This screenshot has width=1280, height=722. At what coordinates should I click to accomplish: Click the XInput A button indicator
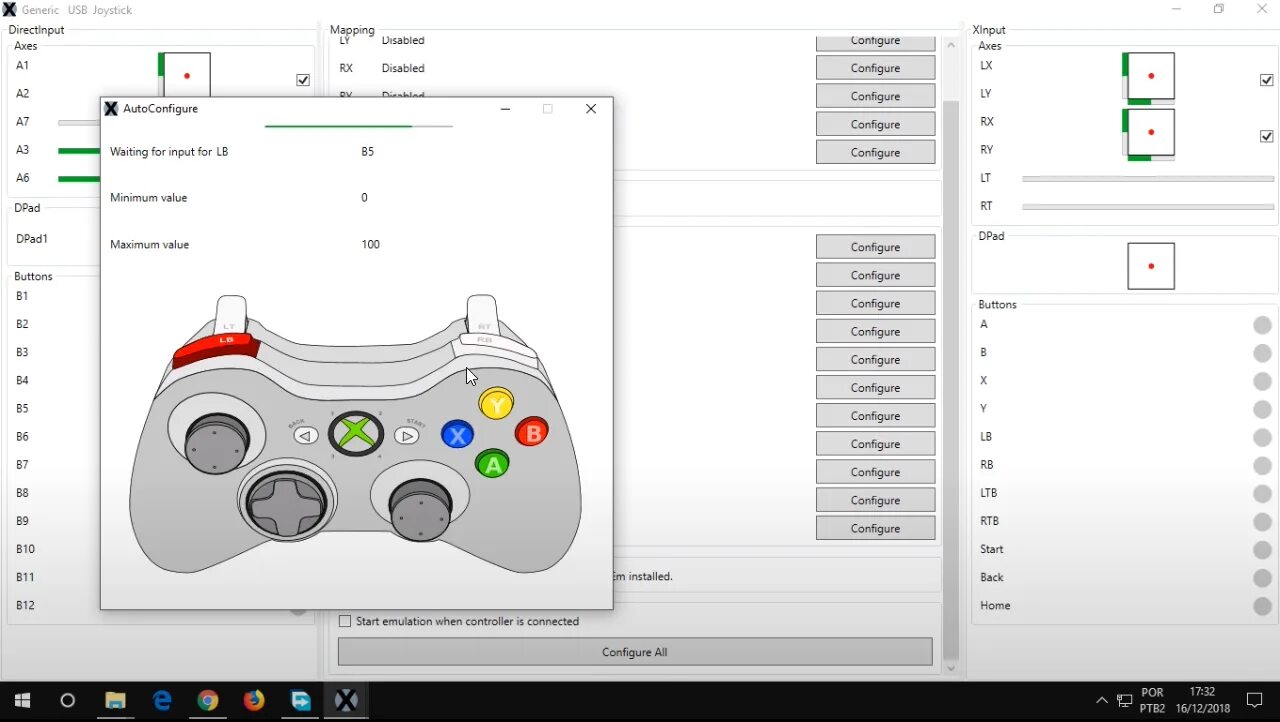pyautogui.click(x=1263, y=324)
